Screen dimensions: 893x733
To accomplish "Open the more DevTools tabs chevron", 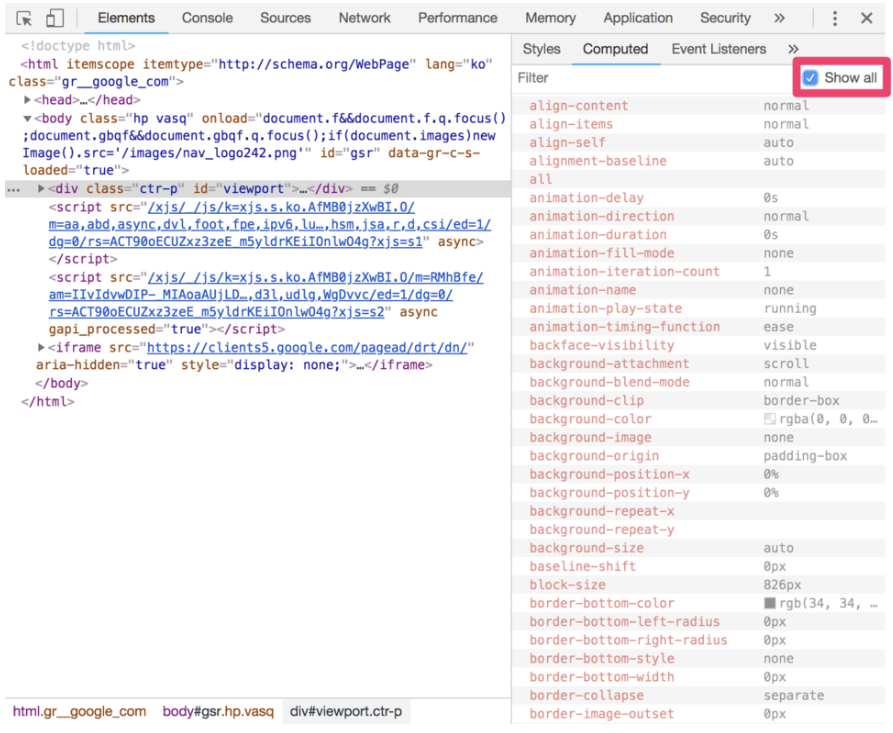I will pyautogui.click(x=779, y=18).
